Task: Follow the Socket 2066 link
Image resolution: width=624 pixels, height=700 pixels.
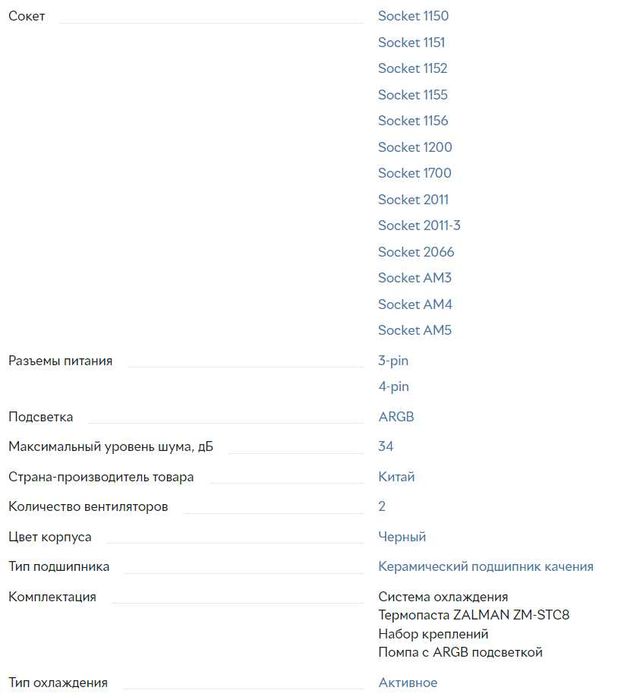Action: [416, 252]
